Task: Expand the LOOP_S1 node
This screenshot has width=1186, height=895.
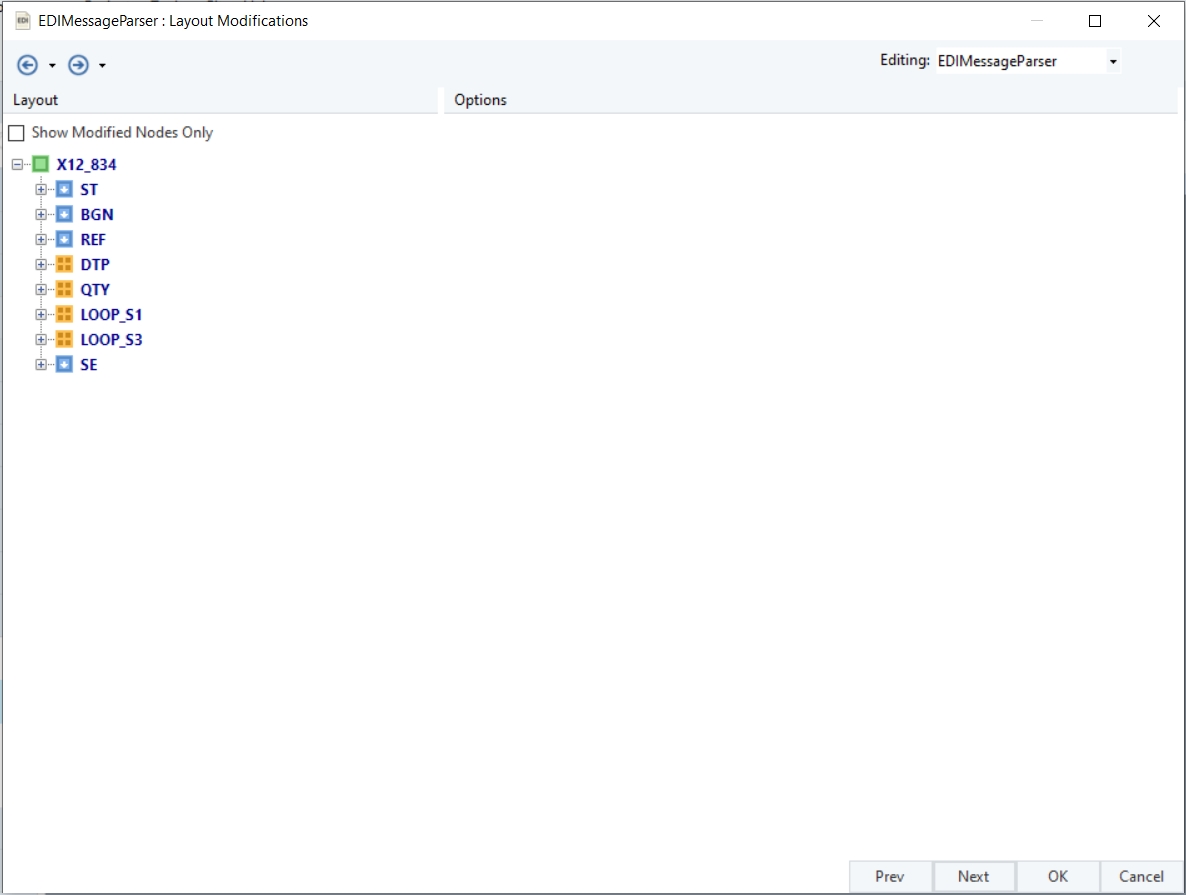Action: click(x=41, y=314)
